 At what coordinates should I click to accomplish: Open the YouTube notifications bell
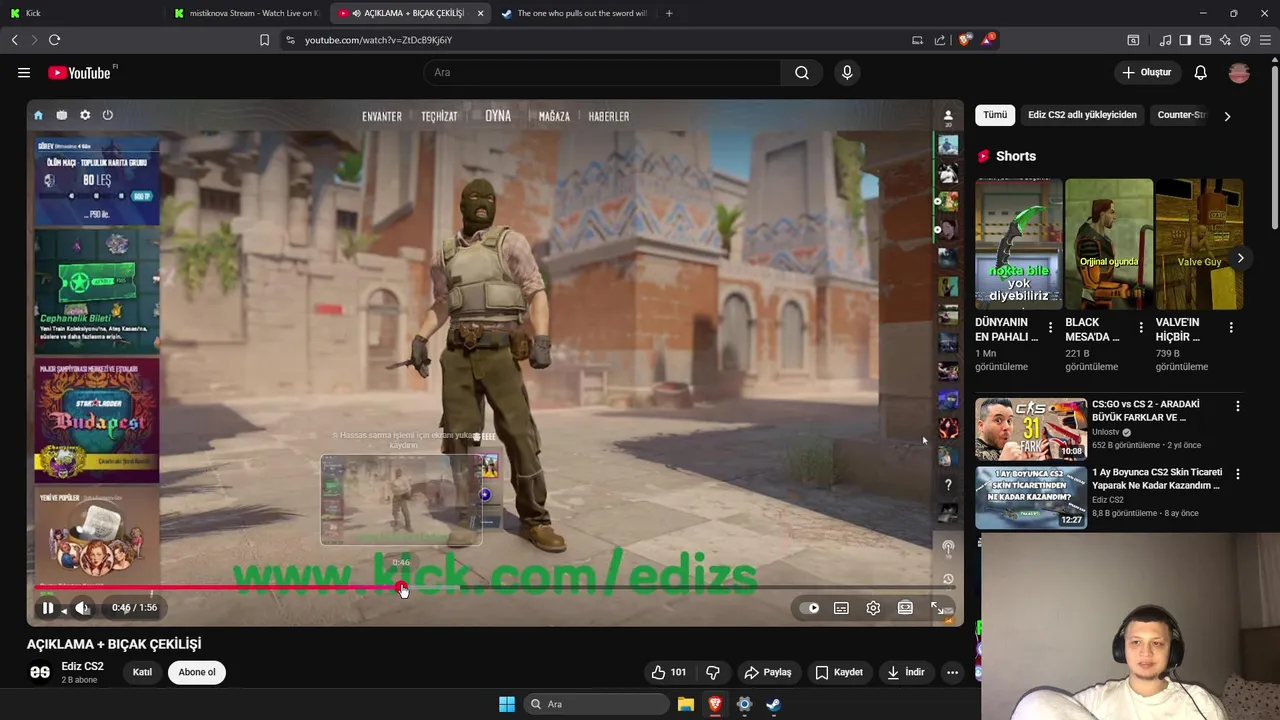coord(1201,72)
